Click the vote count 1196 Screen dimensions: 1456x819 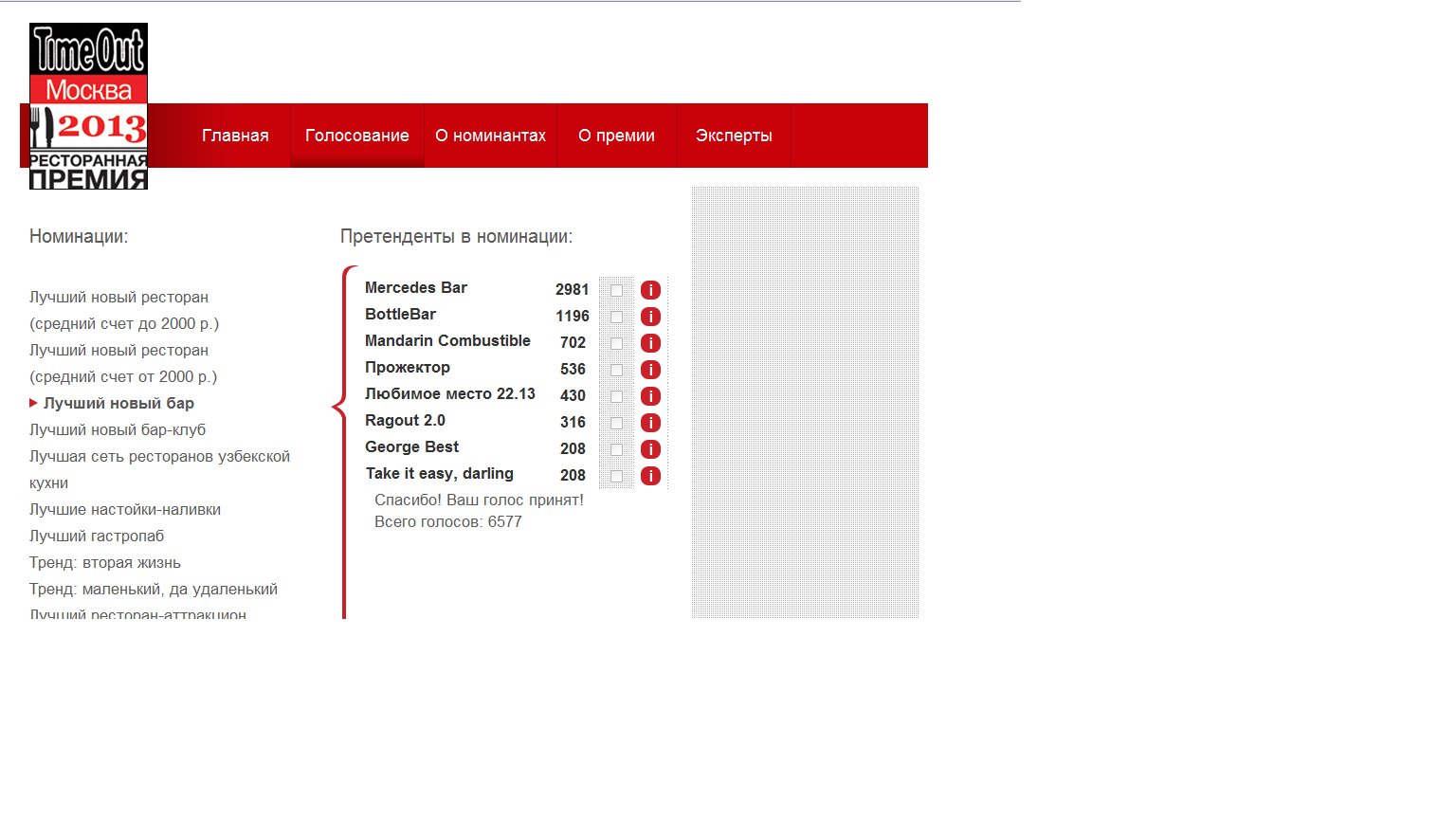pyautogui.click(x=573, y=316)
